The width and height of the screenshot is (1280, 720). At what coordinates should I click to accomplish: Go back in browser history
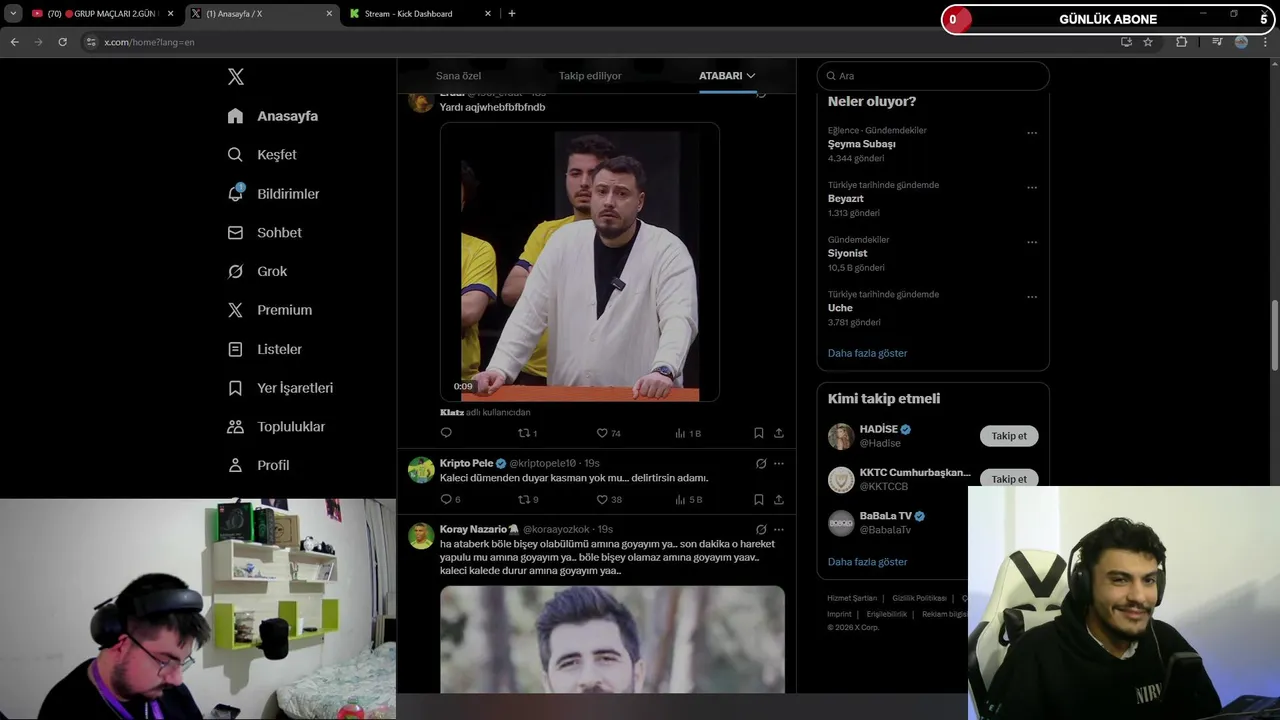click(x=14, y=42)
